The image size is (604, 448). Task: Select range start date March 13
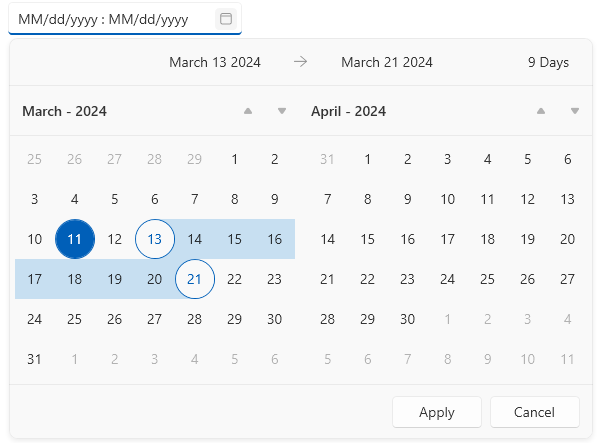155,239
